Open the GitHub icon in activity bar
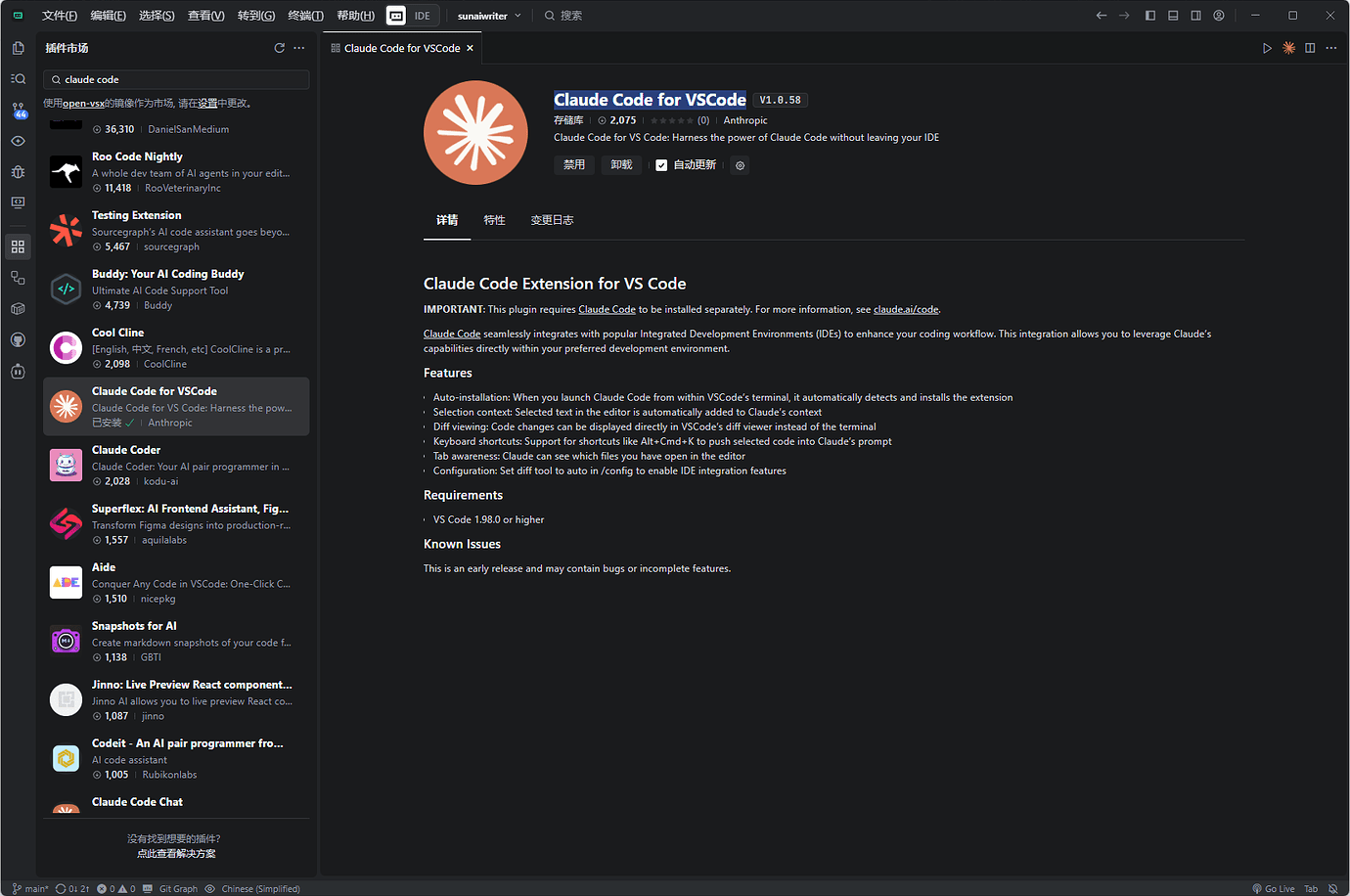 point(18,339)
